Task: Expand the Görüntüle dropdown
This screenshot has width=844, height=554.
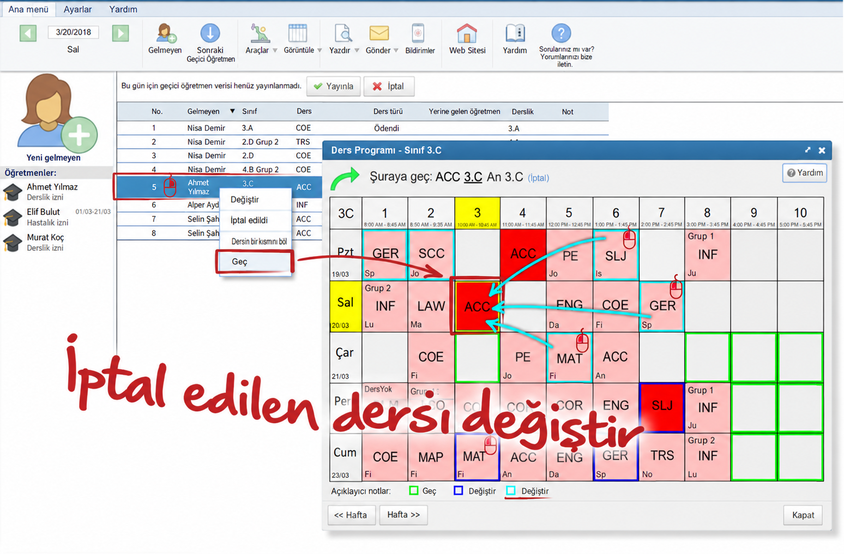Action: 319,51
